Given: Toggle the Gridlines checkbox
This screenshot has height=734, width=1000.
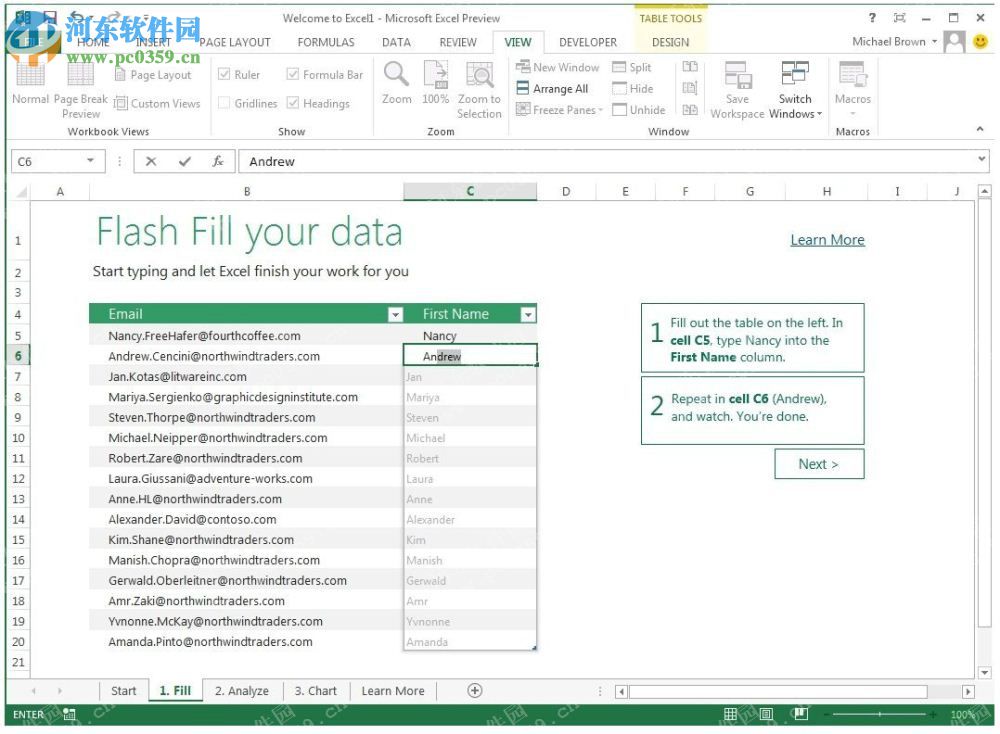Looking at the screenshot, I should click(x=224, y=103).
